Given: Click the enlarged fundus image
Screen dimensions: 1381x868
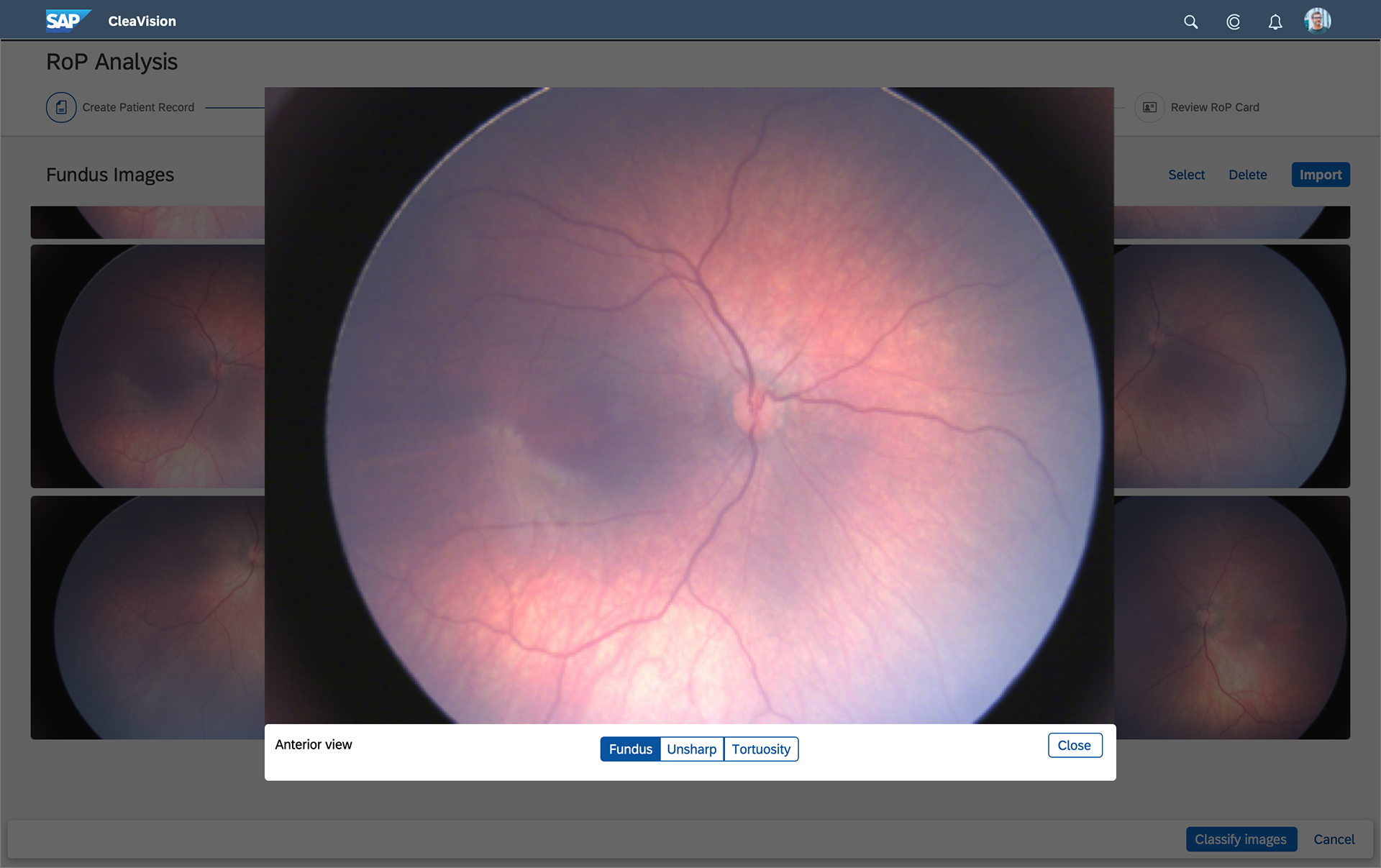Looking at the screenshot, I should (689, 406).
